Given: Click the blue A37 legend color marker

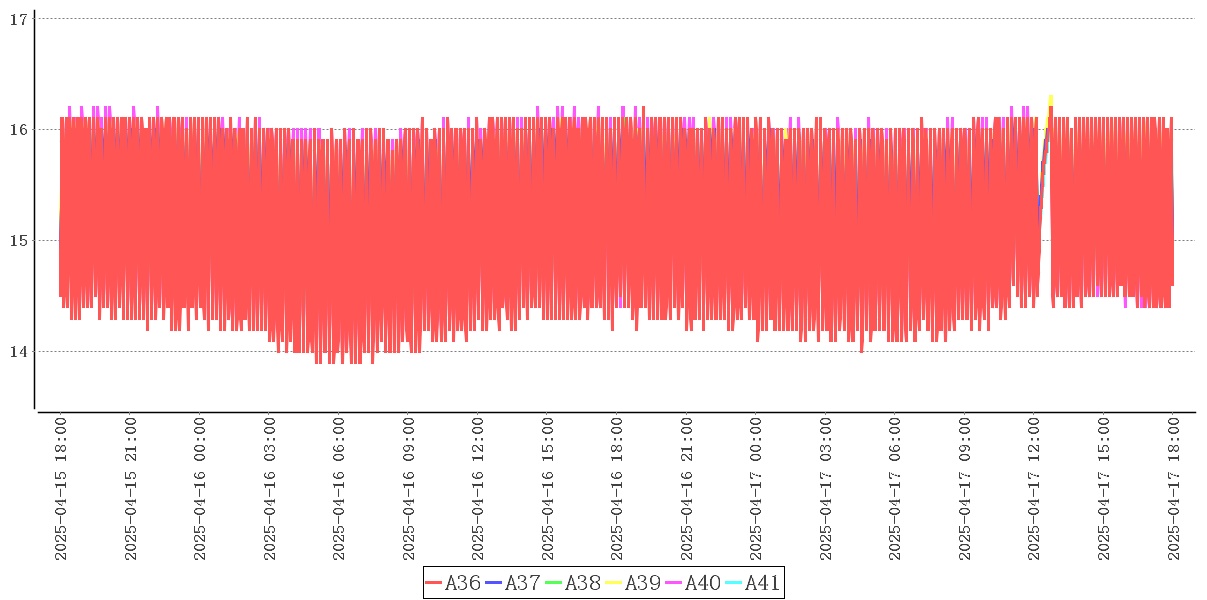Looking at the screenshot, I should [494, 583].
